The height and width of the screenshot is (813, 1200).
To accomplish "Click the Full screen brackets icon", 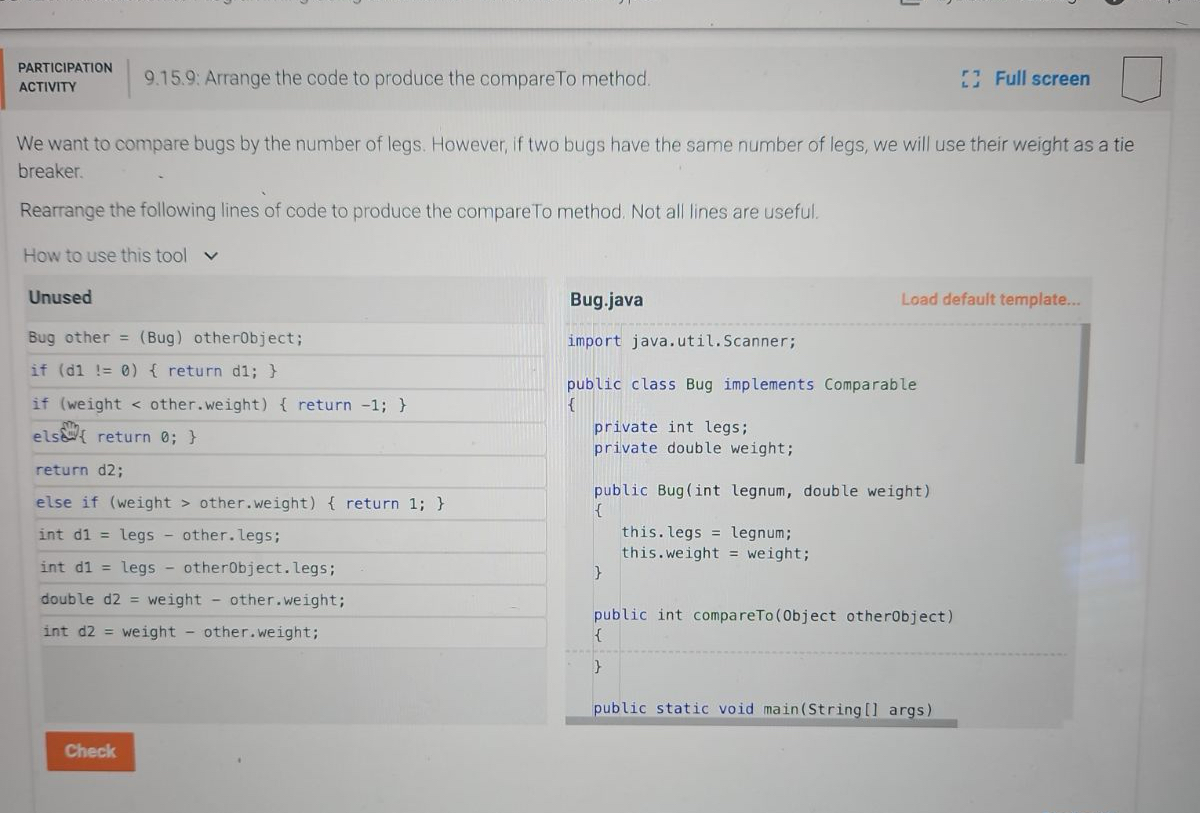I will pos(969,78).
